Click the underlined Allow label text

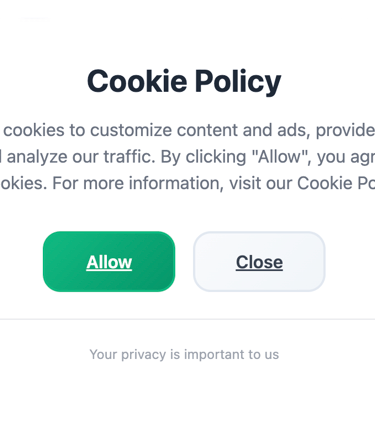[x=109, y=262]
